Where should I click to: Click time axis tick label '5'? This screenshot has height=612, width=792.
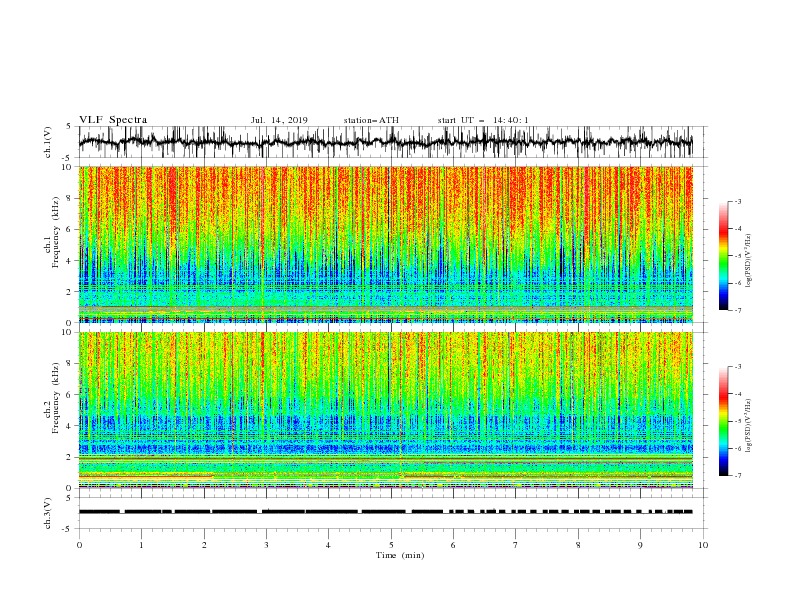coord(391,545)
